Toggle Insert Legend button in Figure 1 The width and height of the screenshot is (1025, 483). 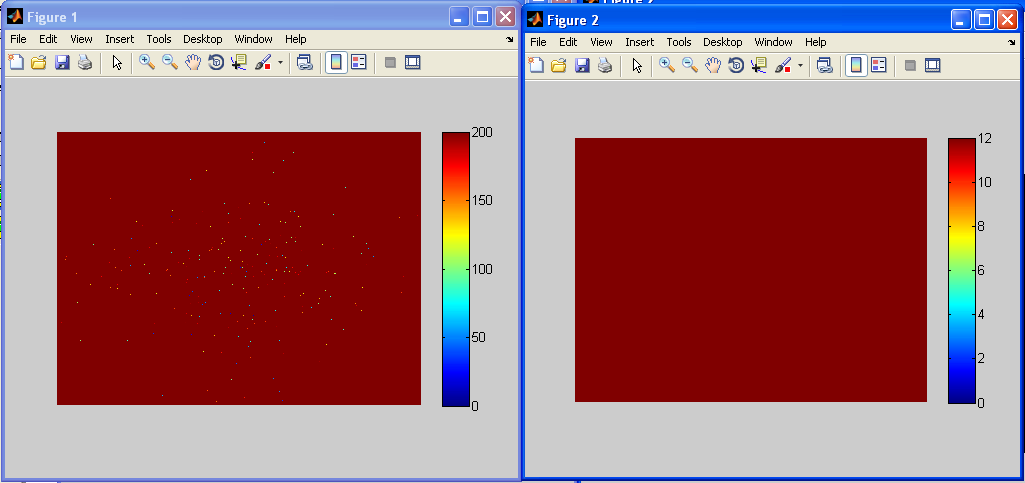click(358, 63)
